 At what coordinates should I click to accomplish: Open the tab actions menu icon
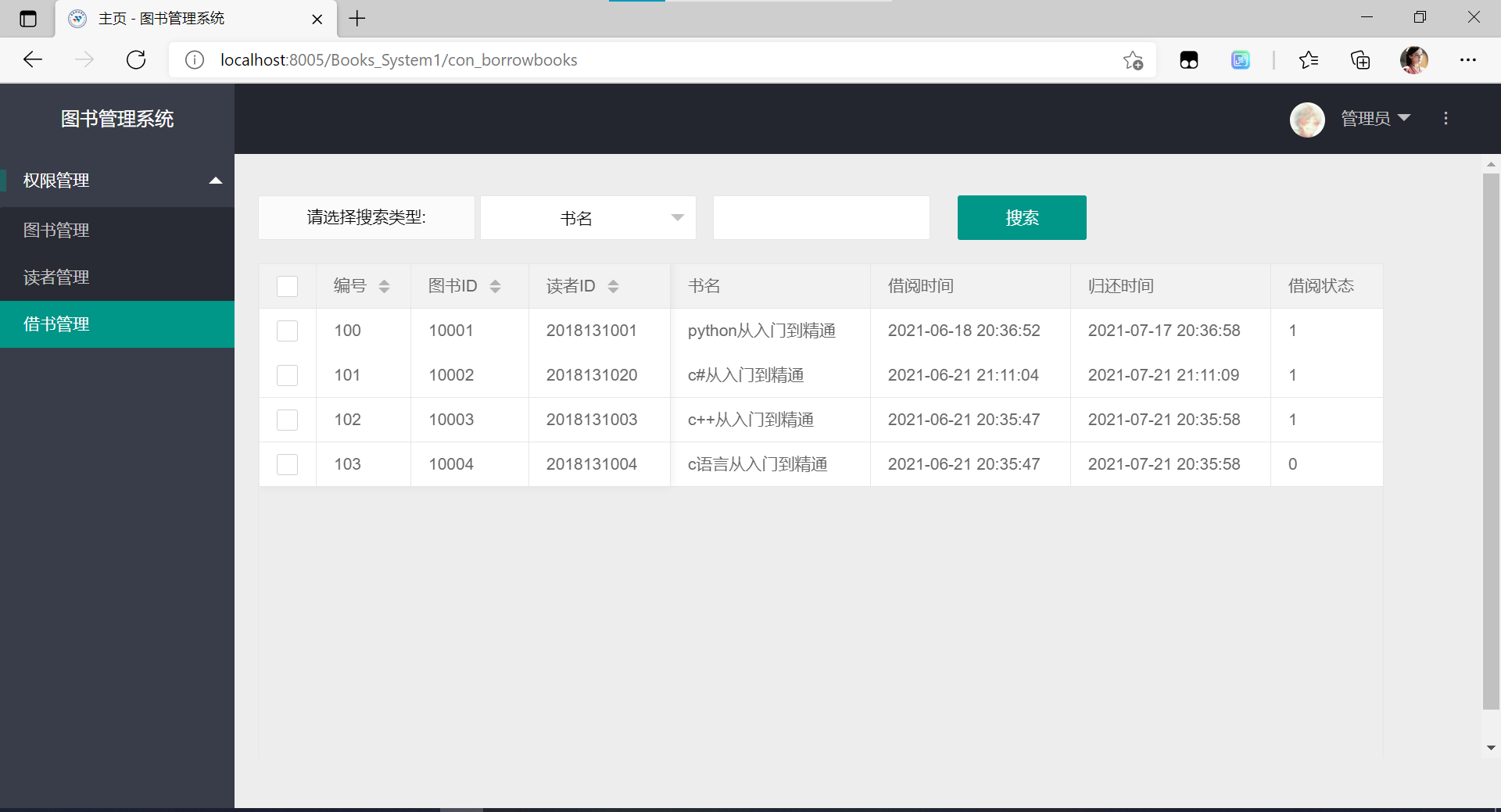(x=28, y=19)
